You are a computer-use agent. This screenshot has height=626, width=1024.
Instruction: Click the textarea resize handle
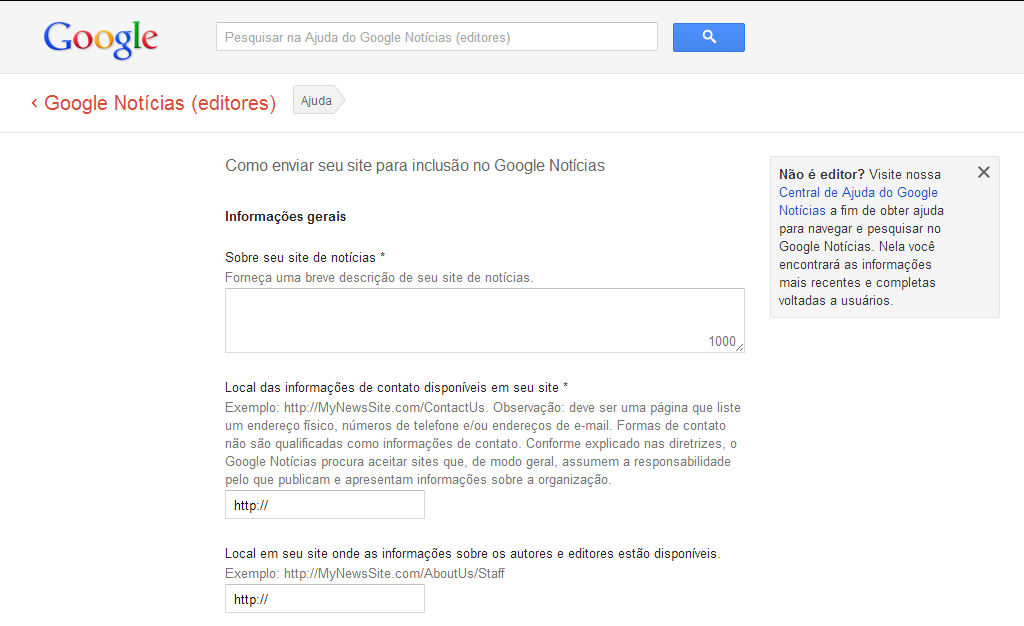pos(740,346)
